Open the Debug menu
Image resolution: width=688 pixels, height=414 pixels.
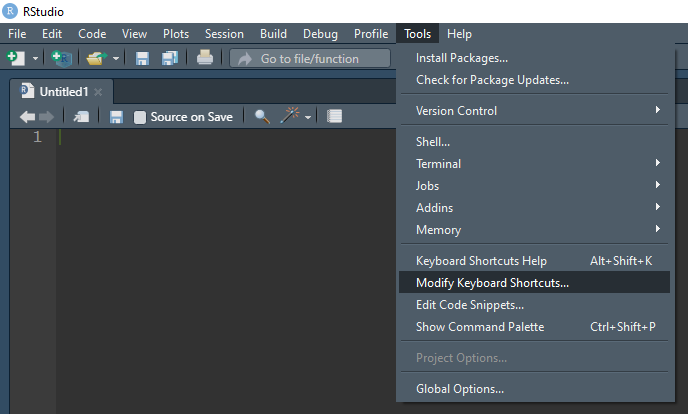(320, 34)
